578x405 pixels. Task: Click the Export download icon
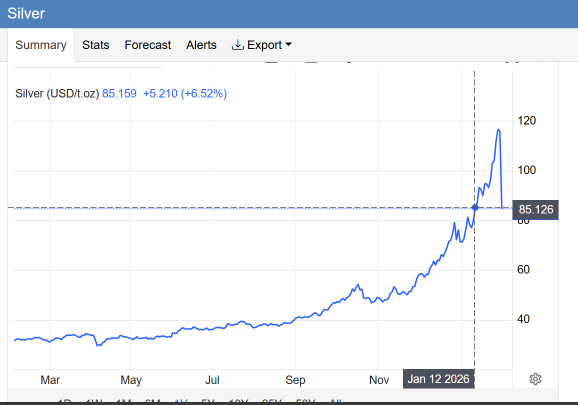[237, 45]
